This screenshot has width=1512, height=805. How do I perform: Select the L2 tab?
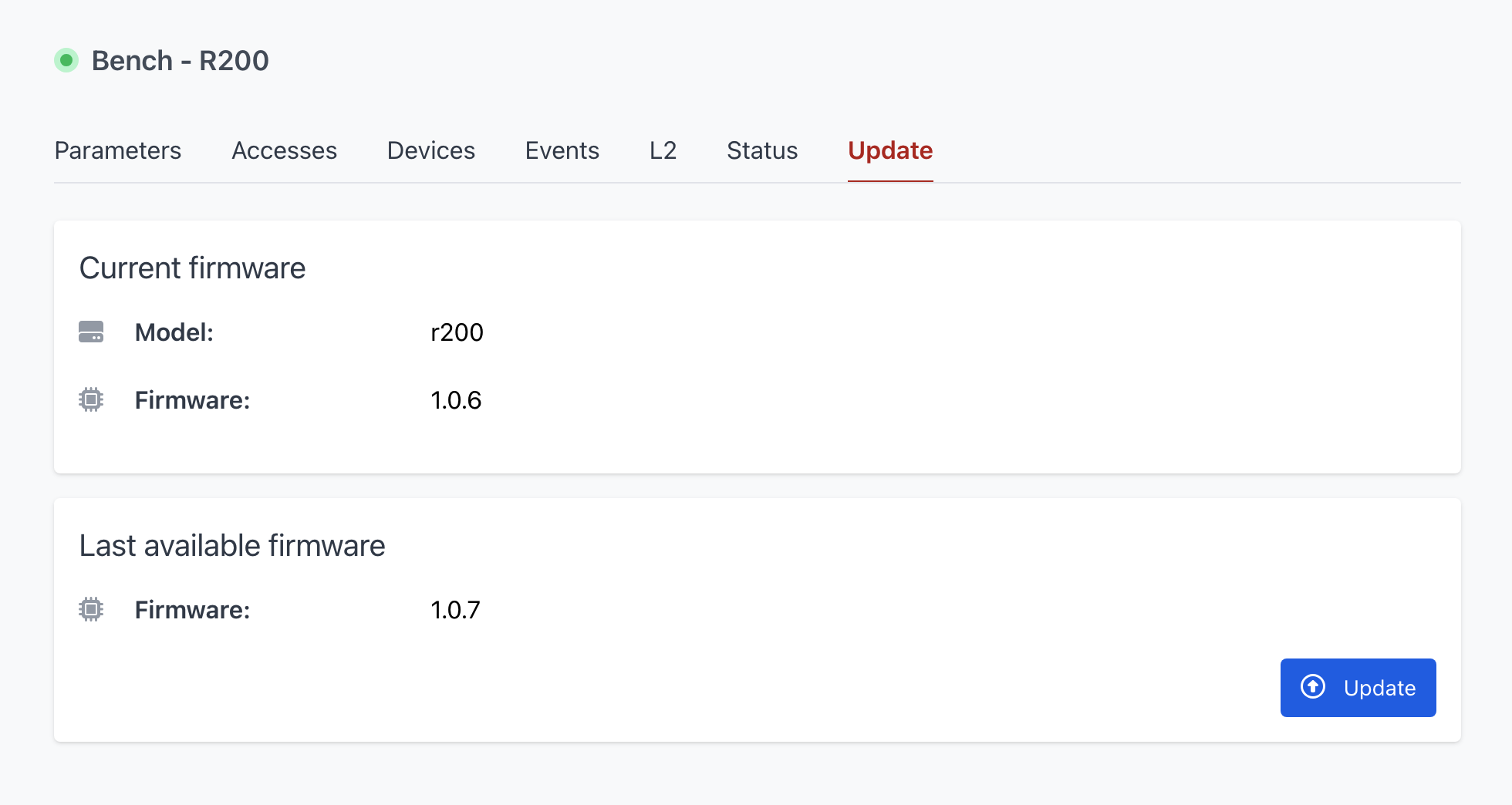pos(663,150)
